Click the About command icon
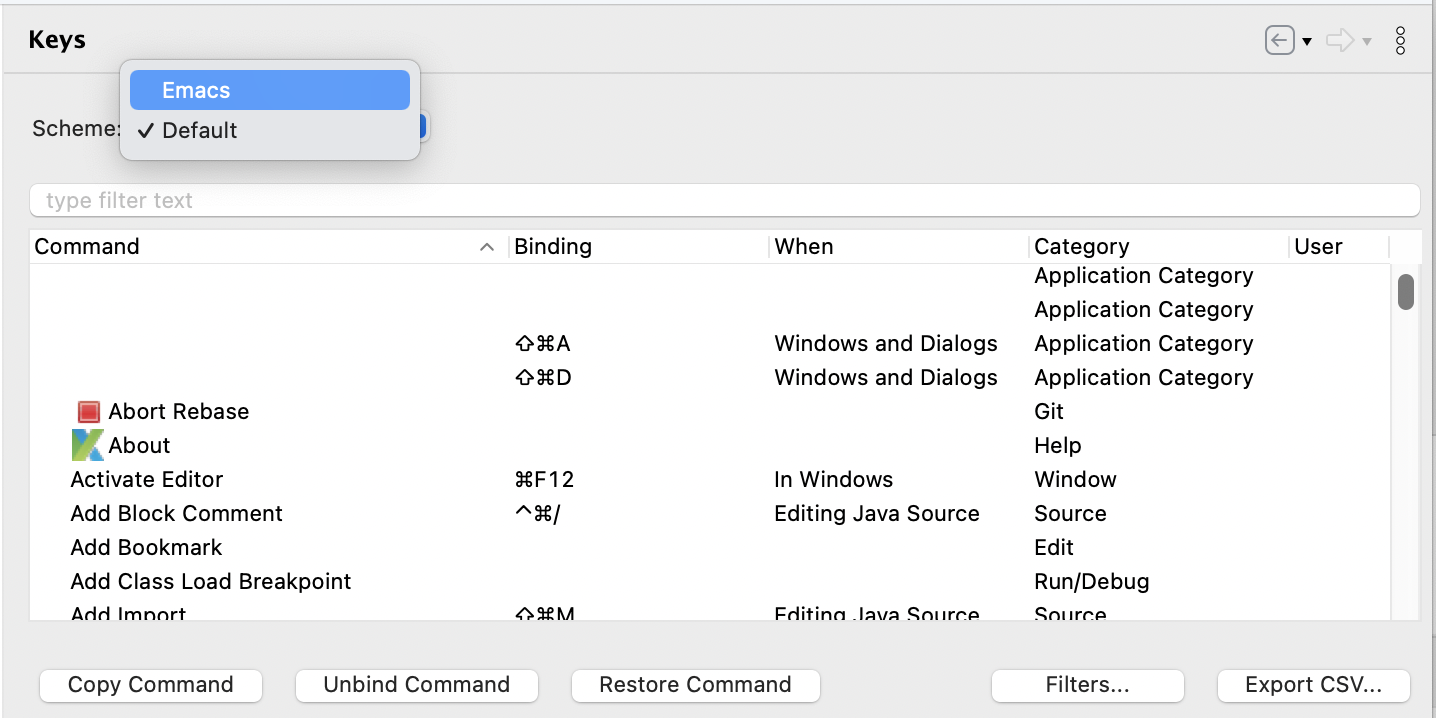This screenshot has height=718, width=1436. 88,446
